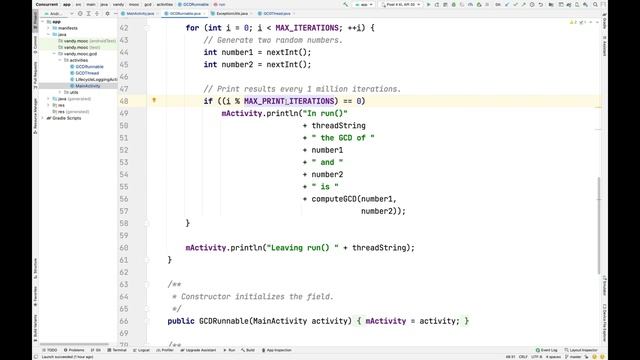Open the Logcat tool window
This screenshot has width=640, height=360.
coord(141,350)
